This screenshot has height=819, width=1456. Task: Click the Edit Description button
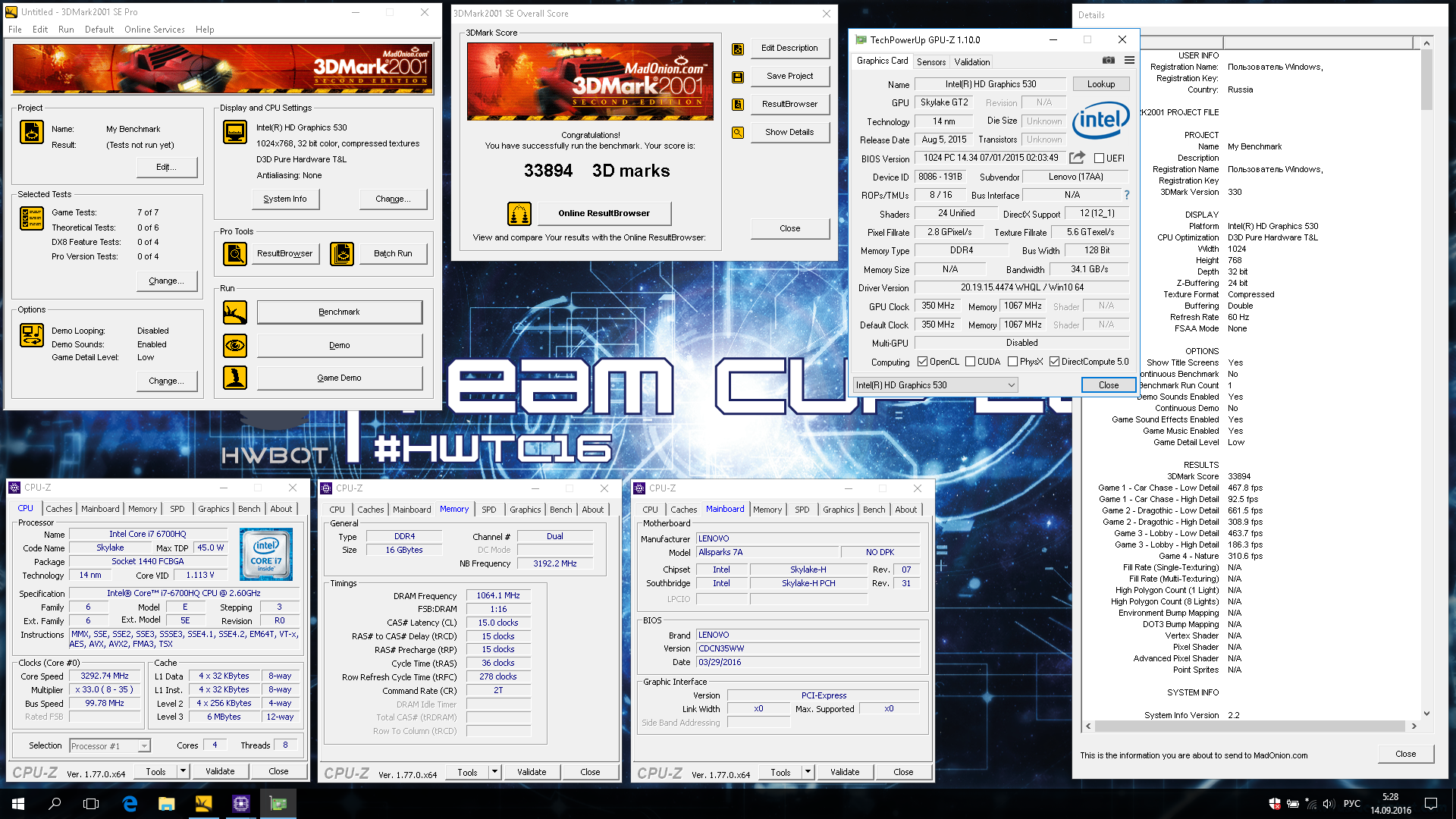789,48
